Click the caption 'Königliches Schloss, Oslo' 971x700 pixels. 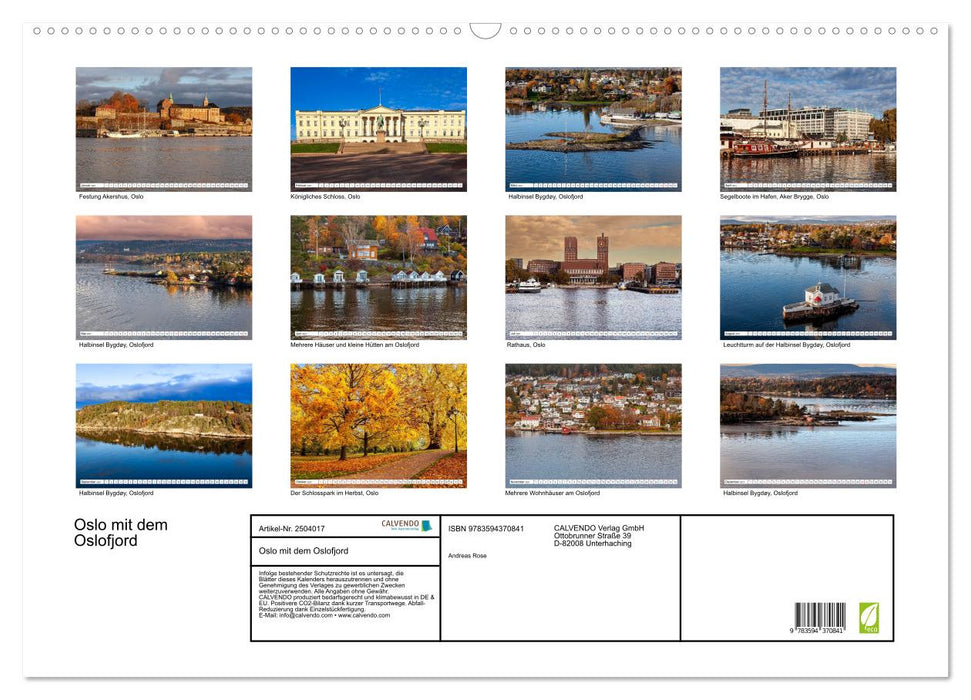tap(325, 197)
